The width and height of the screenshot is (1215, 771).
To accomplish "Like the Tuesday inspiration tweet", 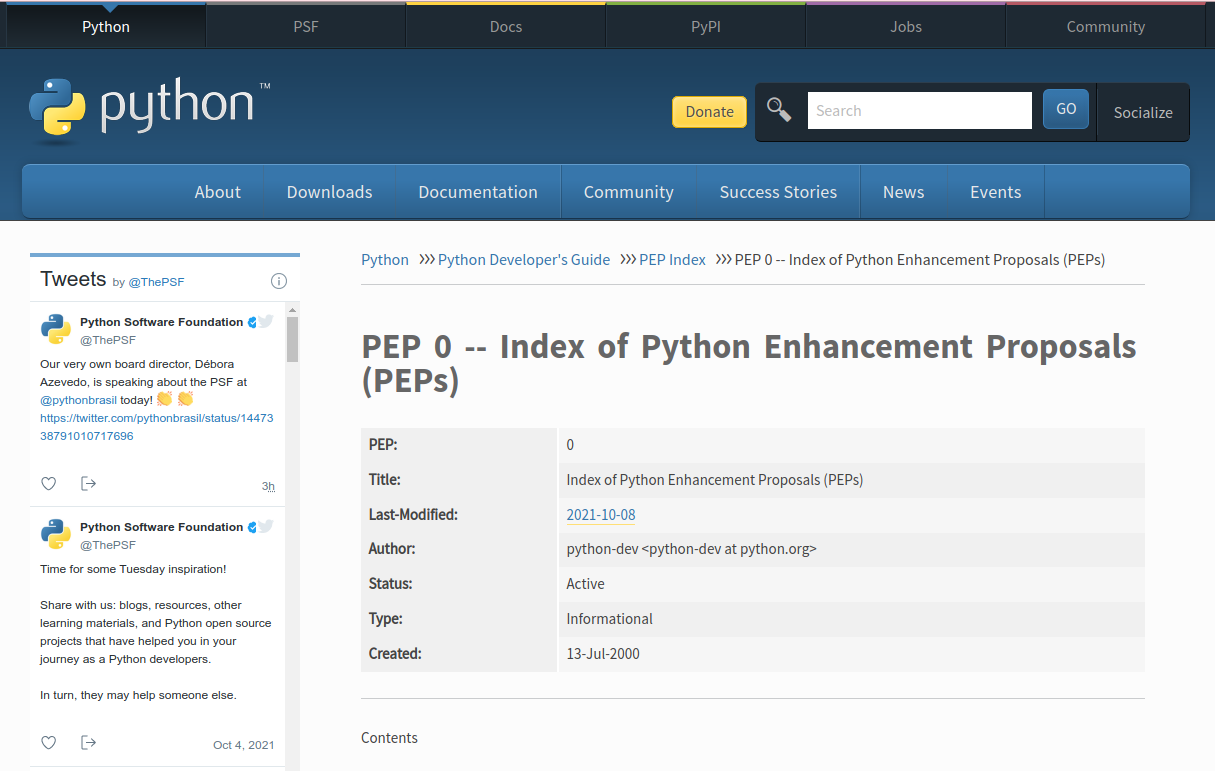I will pyautogui.click(x=48, y=743).
